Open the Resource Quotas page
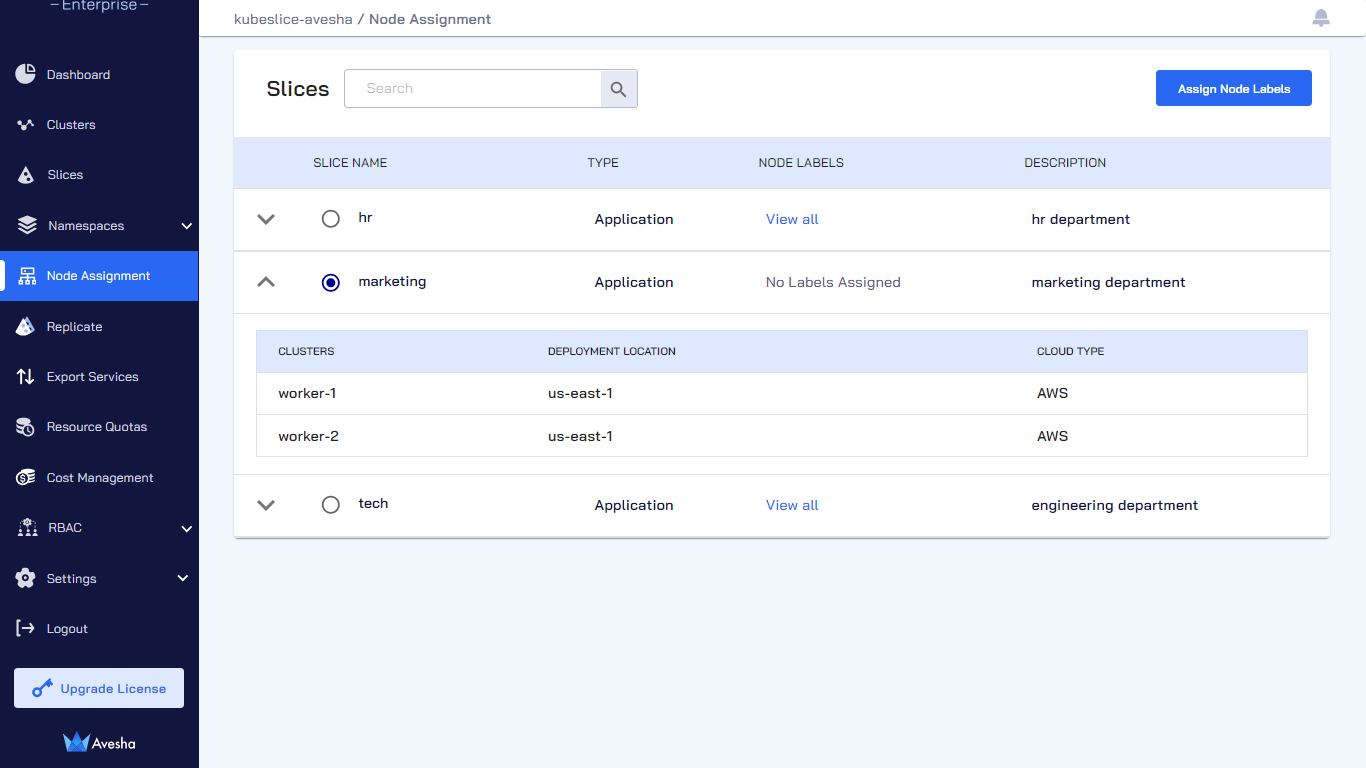Image resolution: width=1366 pixels, height=768 pixels. [x=97, y=427]
